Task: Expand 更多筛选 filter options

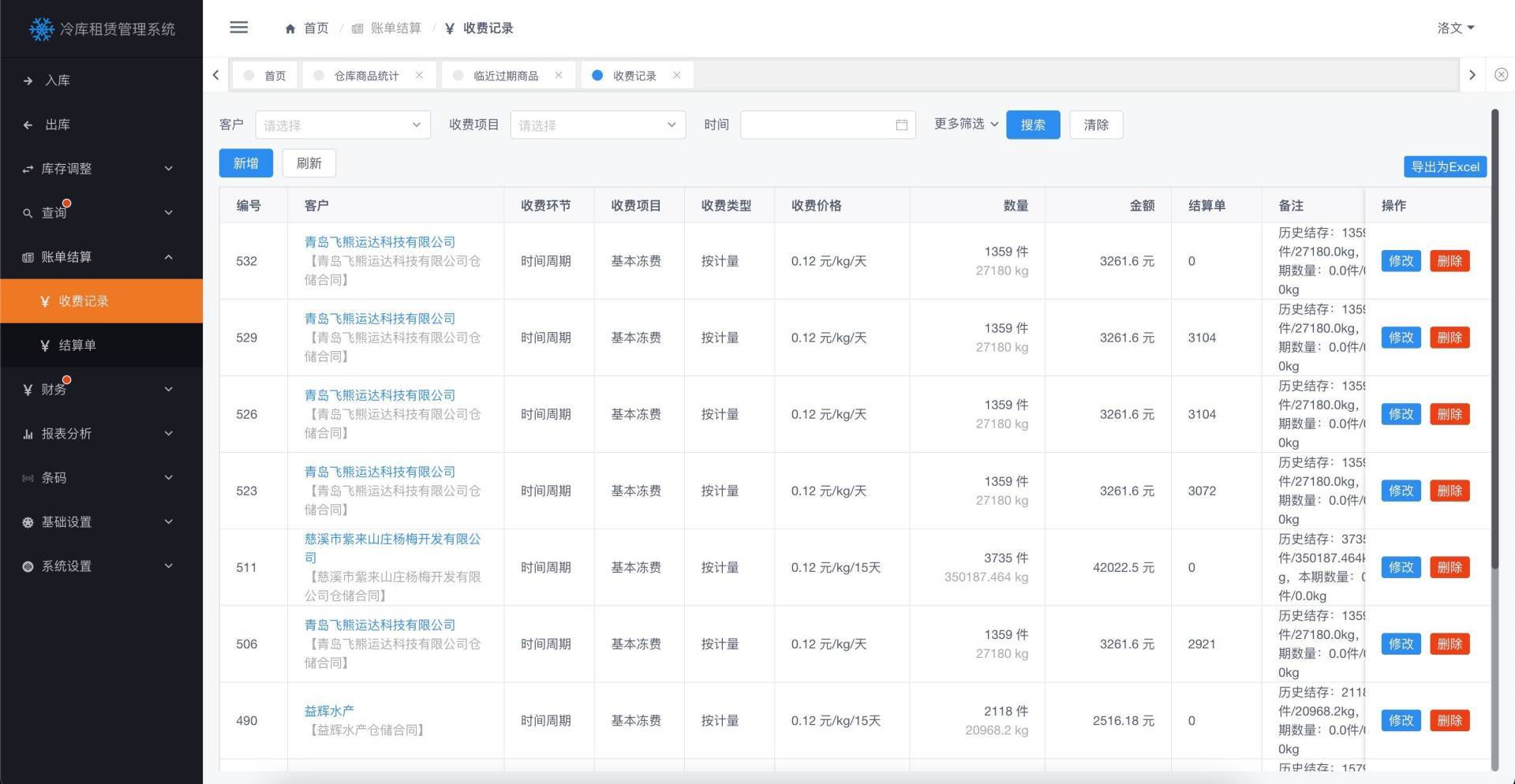Action: (x=964, y=124)
